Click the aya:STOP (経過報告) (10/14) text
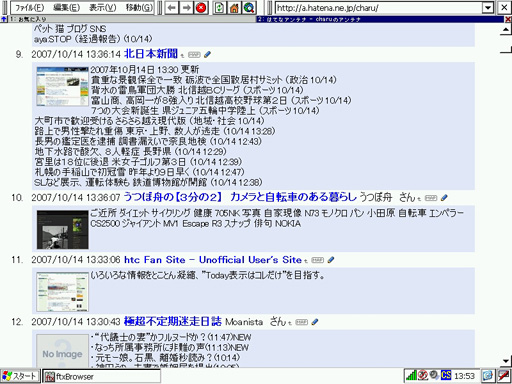The image size is (512, 384). [93, 39]
